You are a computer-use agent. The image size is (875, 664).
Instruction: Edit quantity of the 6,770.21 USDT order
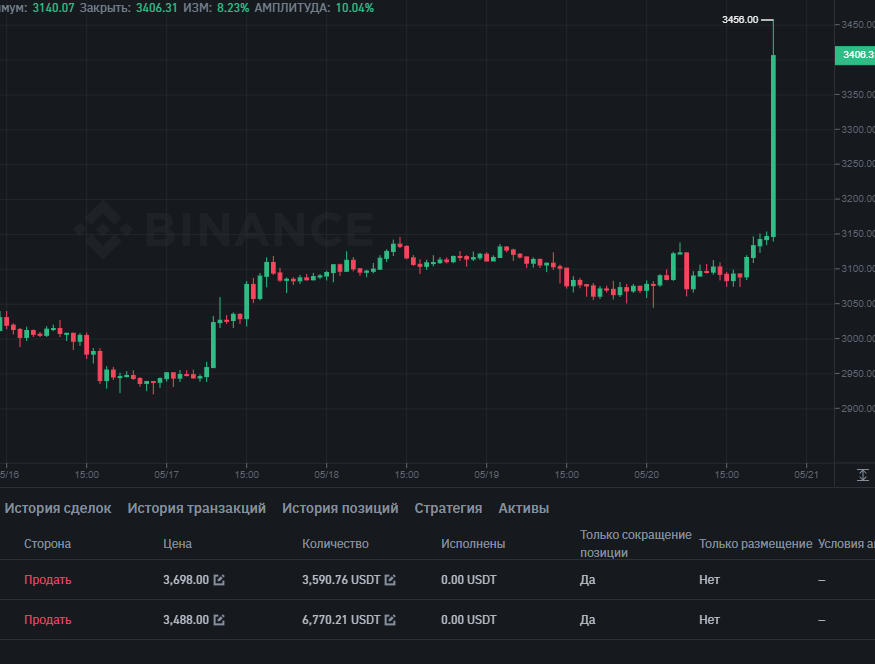coord(391,620)
